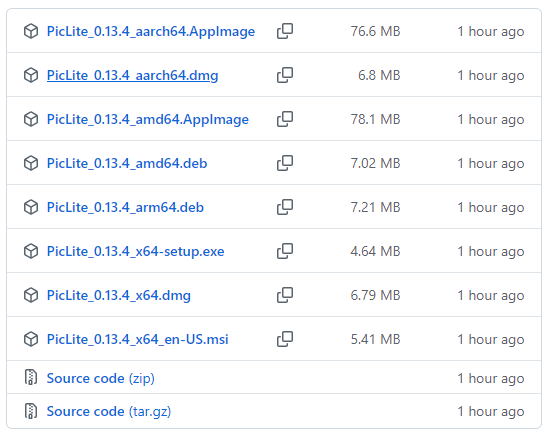The image size is (549, 437).
Task: Download PicLite_0.13.4_arm64.deb package
Action: coord(125,208)
